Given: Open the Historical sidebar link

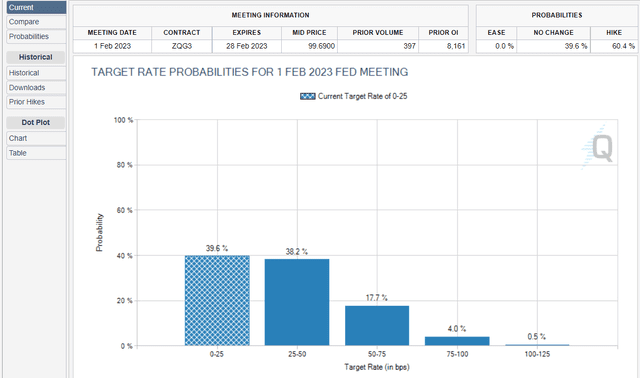Looking at the screenshot, I should point(36,73).
